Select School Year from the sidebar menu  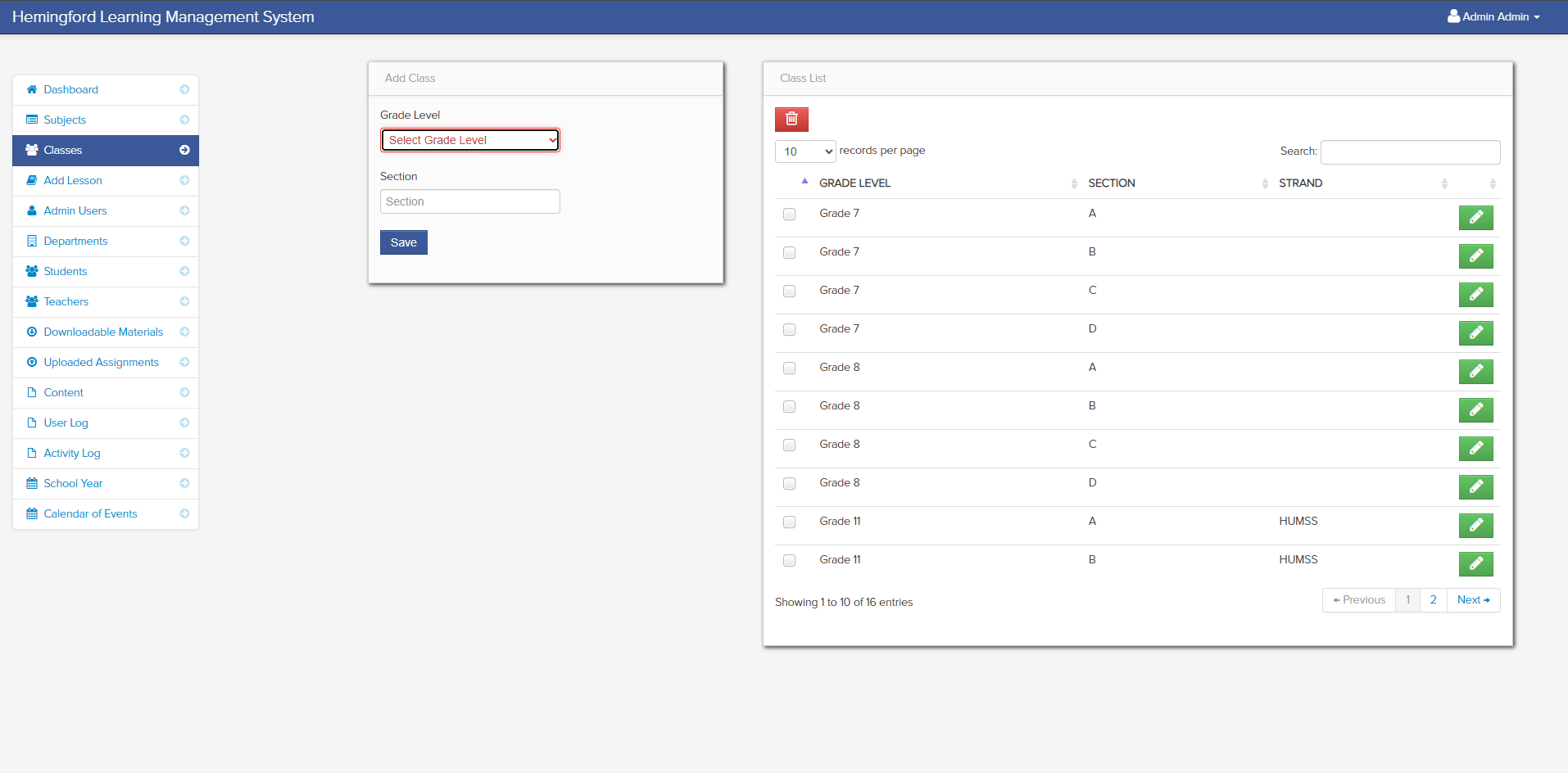tap(74, 483)
